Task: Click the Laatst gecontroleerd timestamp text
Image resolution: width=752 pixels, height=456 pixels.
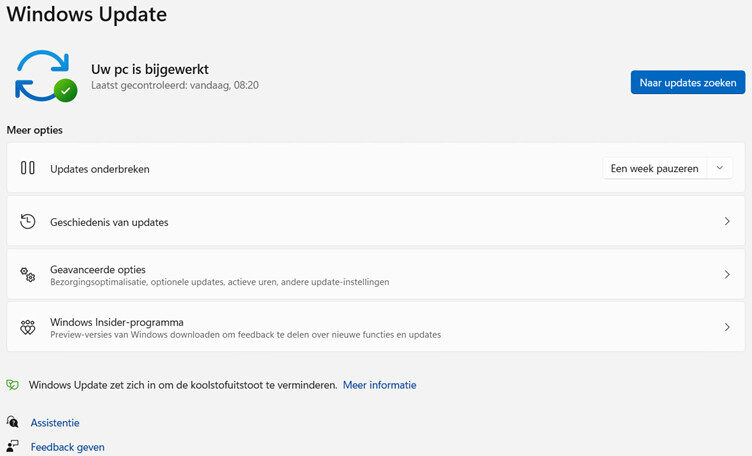Action: tap(175, 85)
